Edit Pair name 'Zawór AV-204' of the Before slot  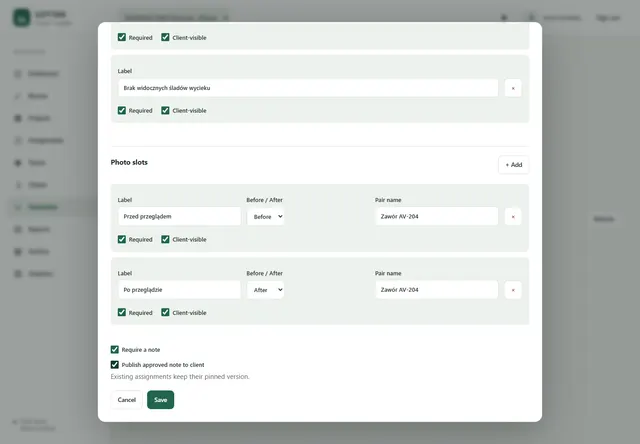436,216
